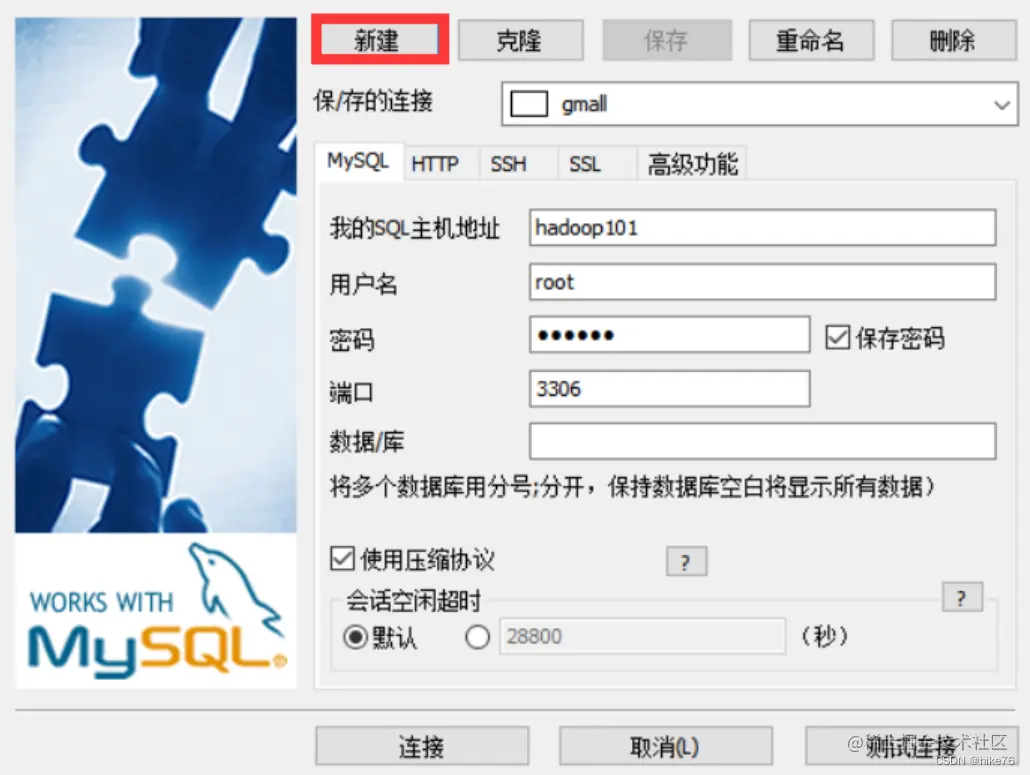Screen dimensions: 1030x775
Task: Open the saved connections dropdown showing gmall
Action: [759, 104]
